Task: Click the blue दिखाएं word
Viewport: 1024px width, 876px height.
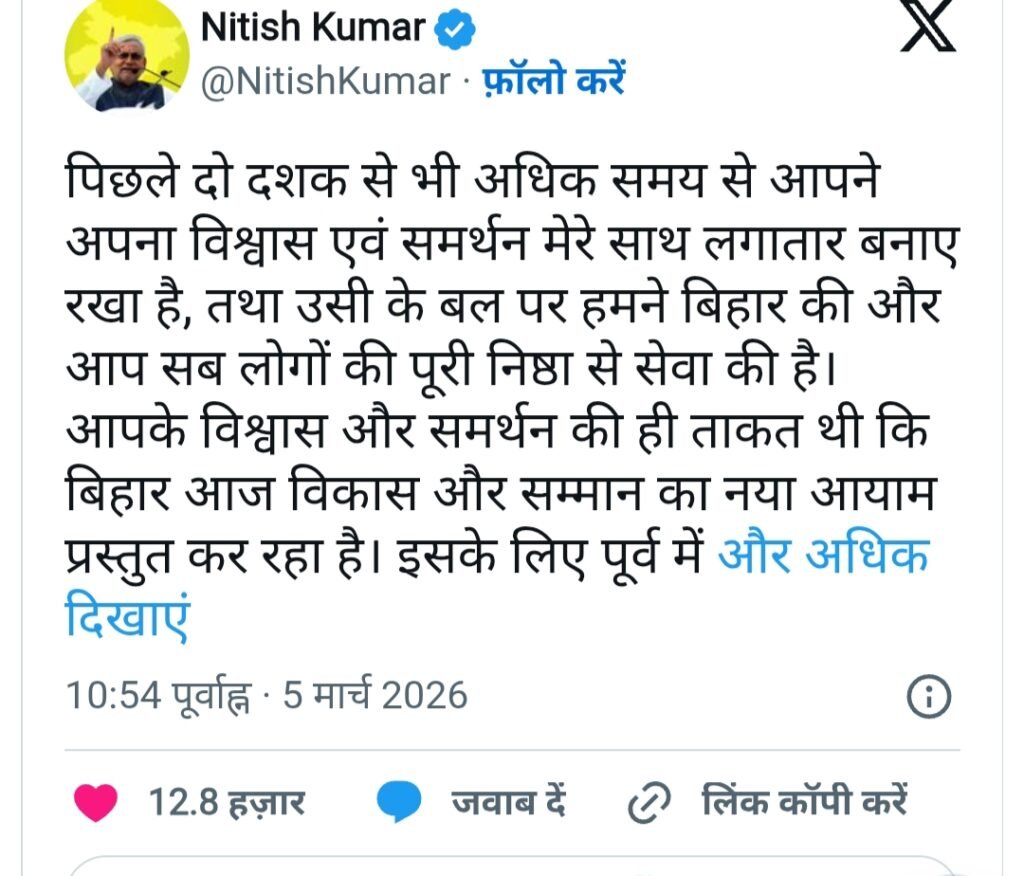Action: pyautogui.click(x=127, y=617)
